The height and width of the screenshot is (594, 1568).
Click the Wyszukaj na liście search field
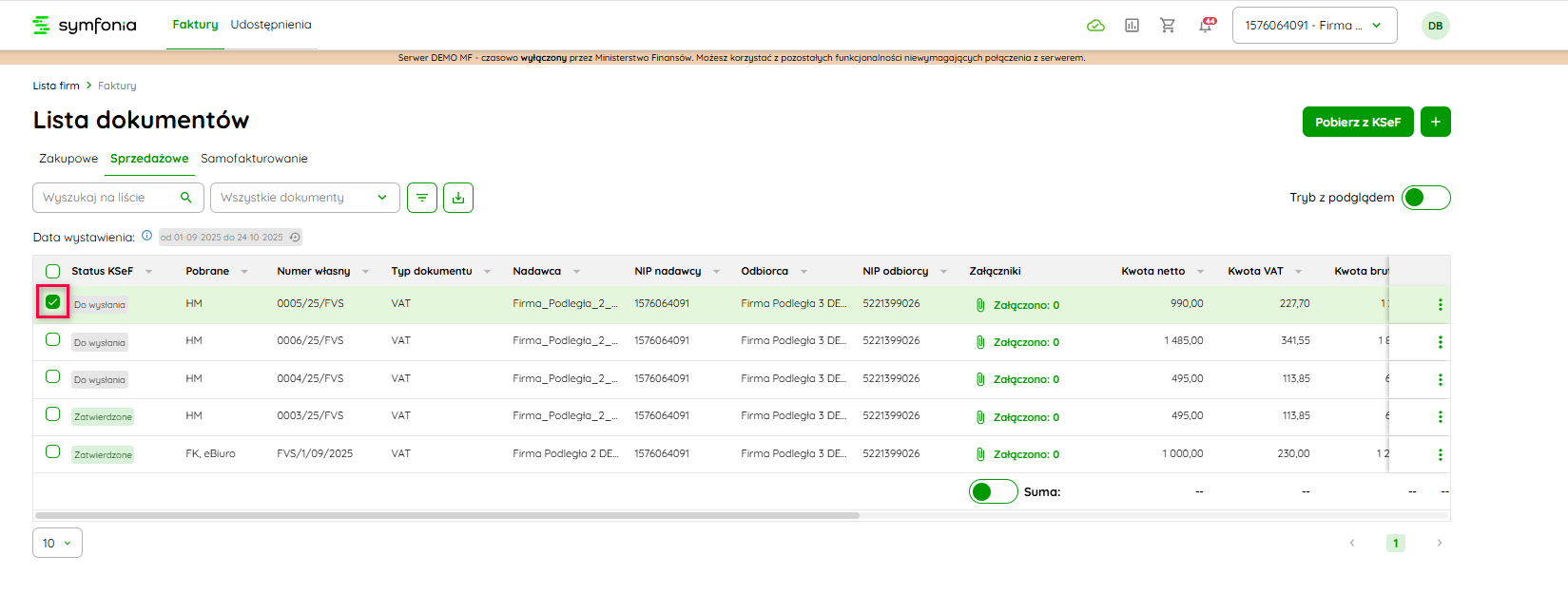[x=109, y=198]
